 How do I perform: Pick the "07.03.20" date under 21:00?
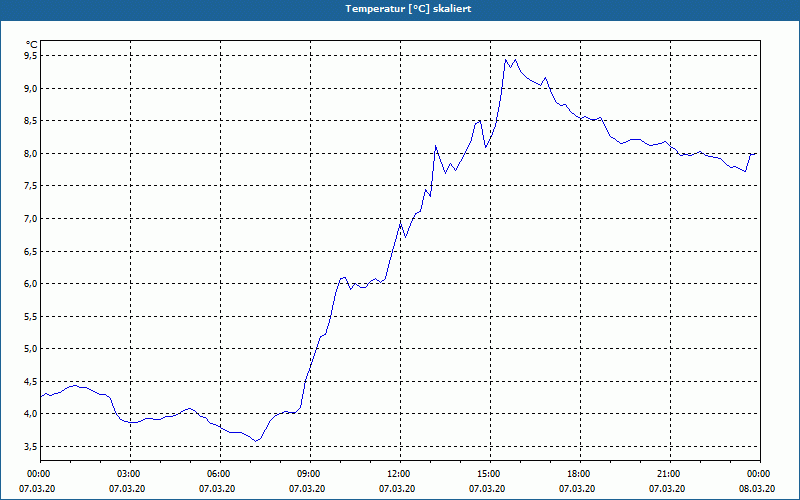667,488
